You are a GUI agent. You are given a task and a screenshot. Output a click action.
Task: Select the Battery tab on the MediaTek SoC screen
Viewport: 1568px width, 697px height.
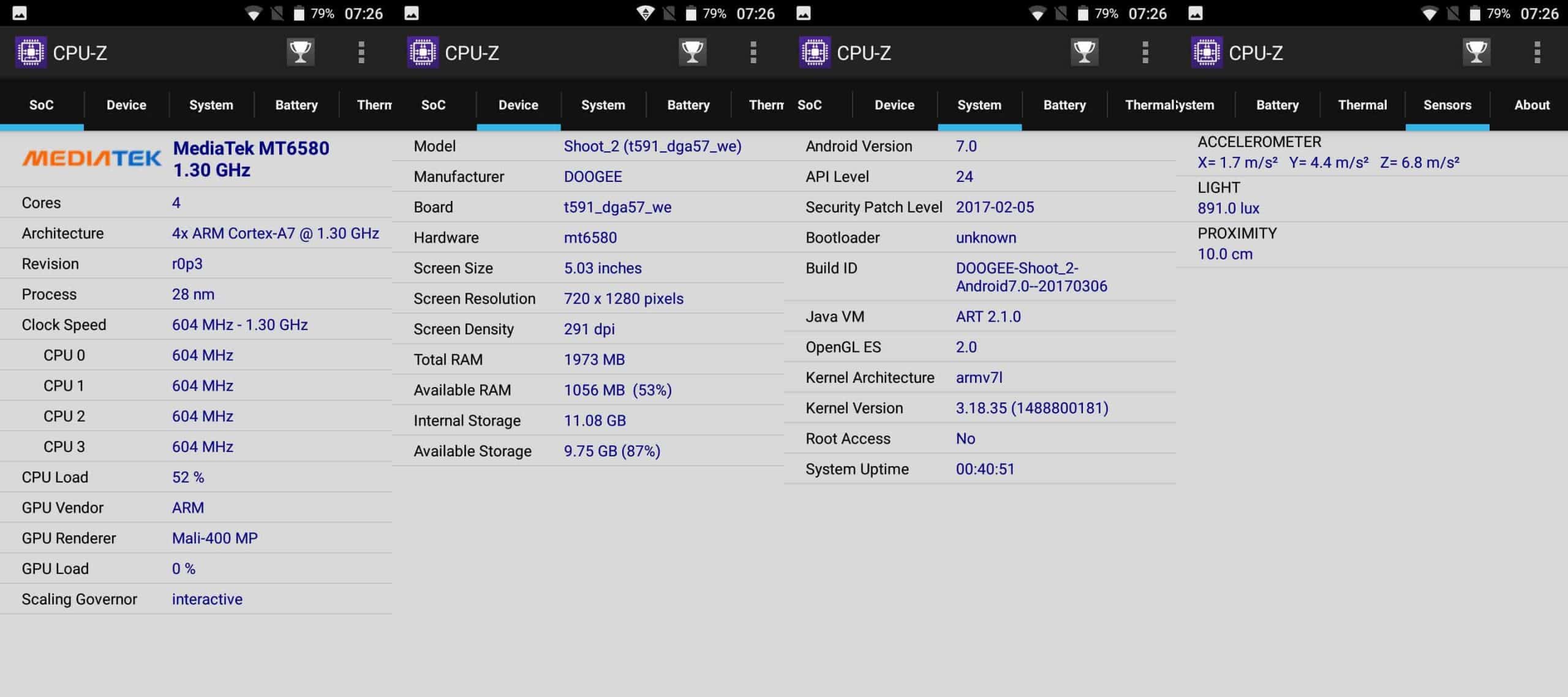296,105
